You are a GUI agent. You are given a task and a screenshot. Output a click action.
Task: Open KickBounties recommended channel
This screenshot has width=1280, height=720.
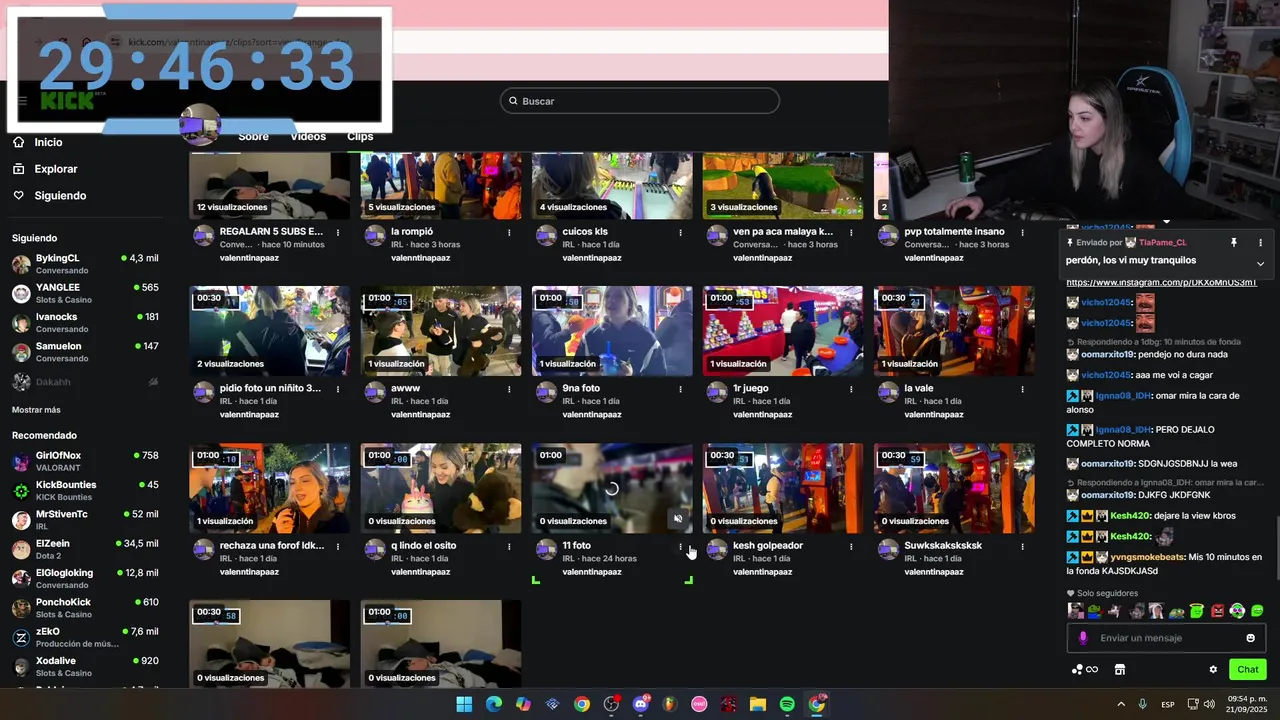[85, 490]
